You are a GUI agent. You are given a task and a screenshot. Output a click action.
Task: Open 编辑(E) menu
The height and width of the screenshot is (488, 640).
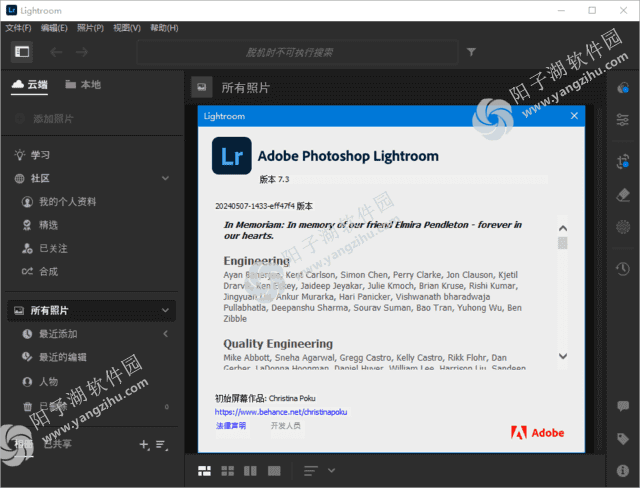point(54,28)
